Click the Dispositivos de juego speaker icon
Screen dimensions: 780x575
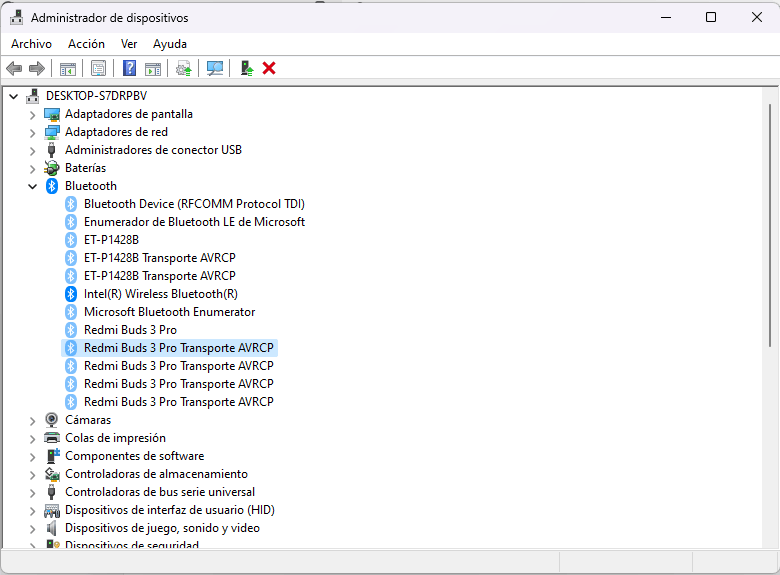tap(52, 528)
